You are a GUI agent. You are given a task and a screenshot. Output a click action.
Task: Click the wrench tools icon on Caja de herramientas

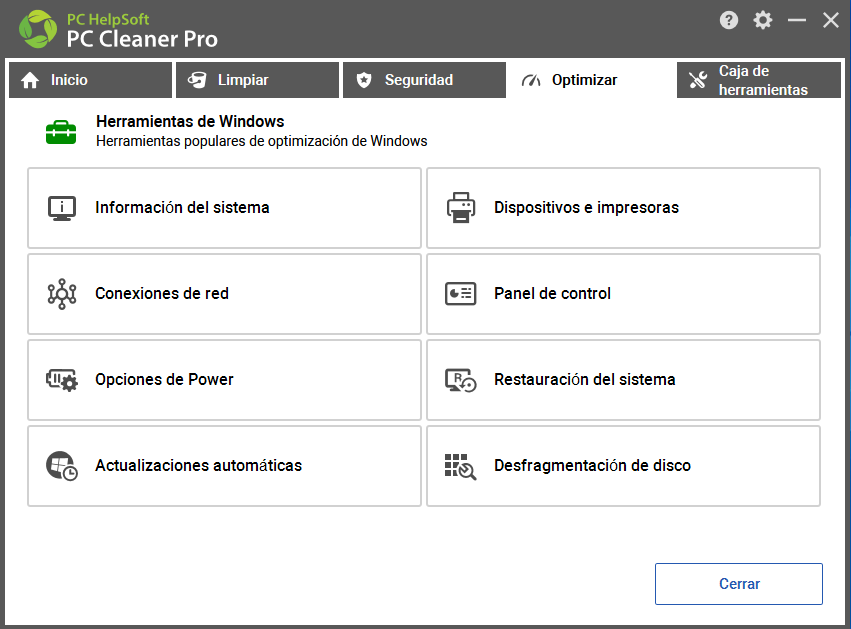(698, 80)
